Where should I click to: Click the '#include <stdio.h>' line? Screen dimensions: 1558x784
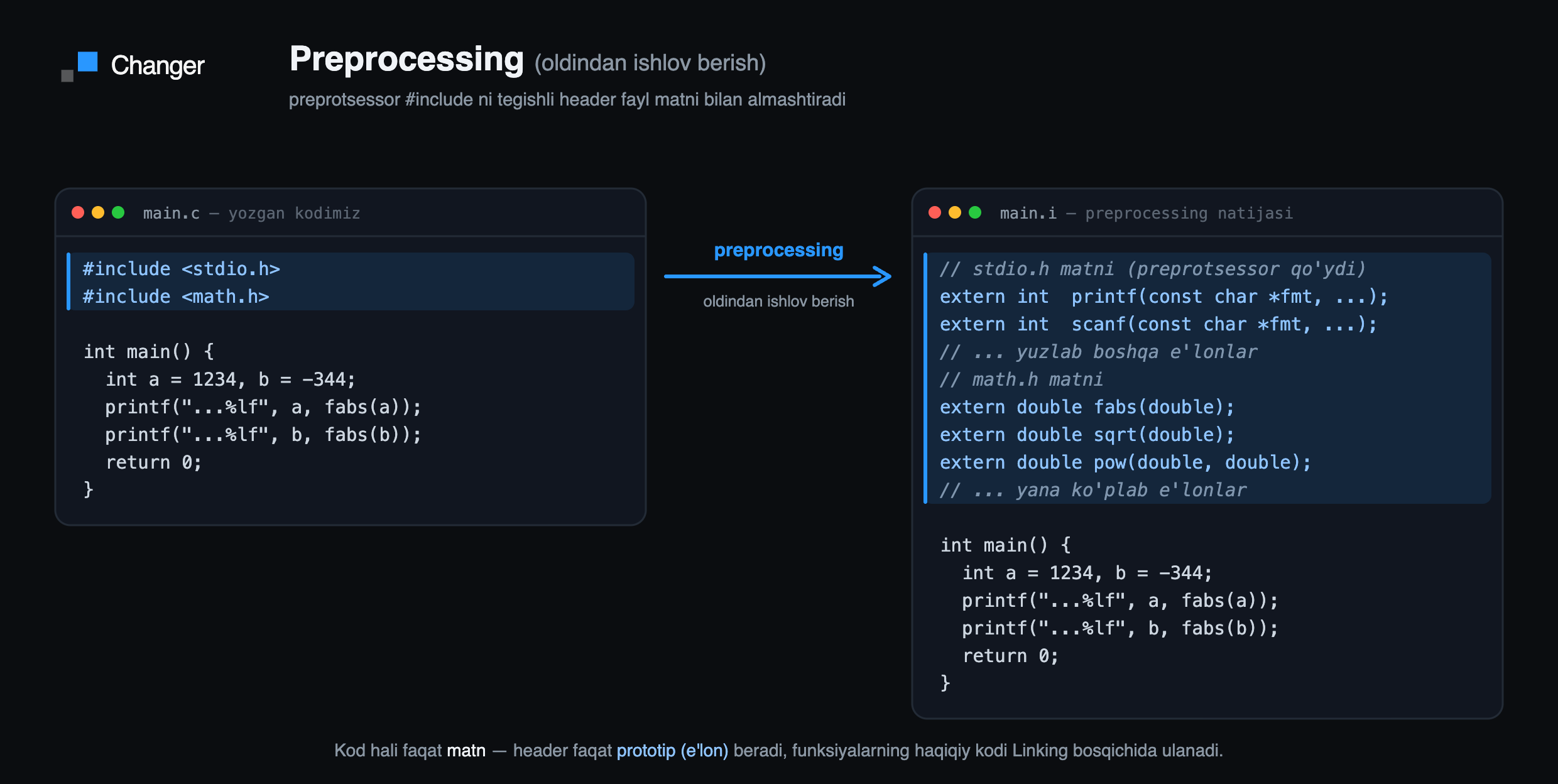[182, 269]
